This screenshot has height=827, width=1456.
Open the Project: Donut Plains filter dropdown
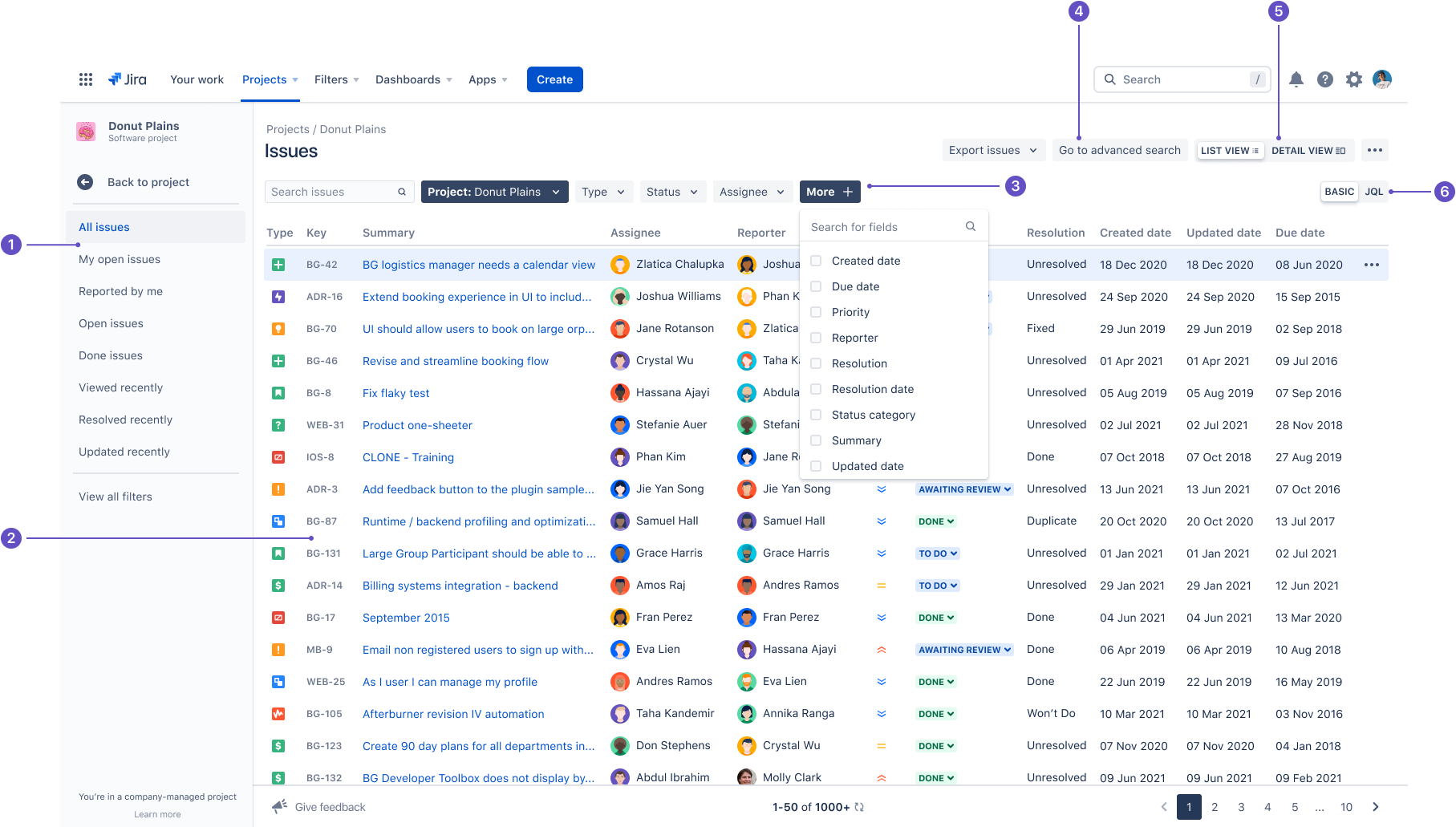click(x=495, y=192)
